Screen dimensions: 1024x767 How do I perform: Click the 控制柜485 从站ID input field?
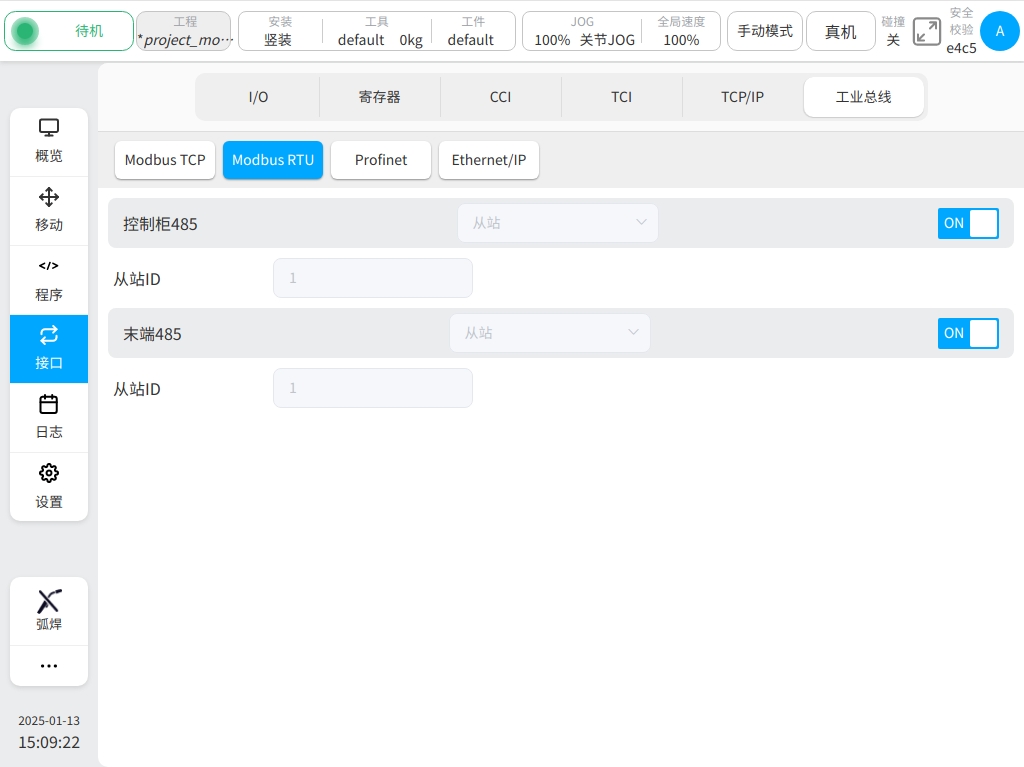[372, 278]
